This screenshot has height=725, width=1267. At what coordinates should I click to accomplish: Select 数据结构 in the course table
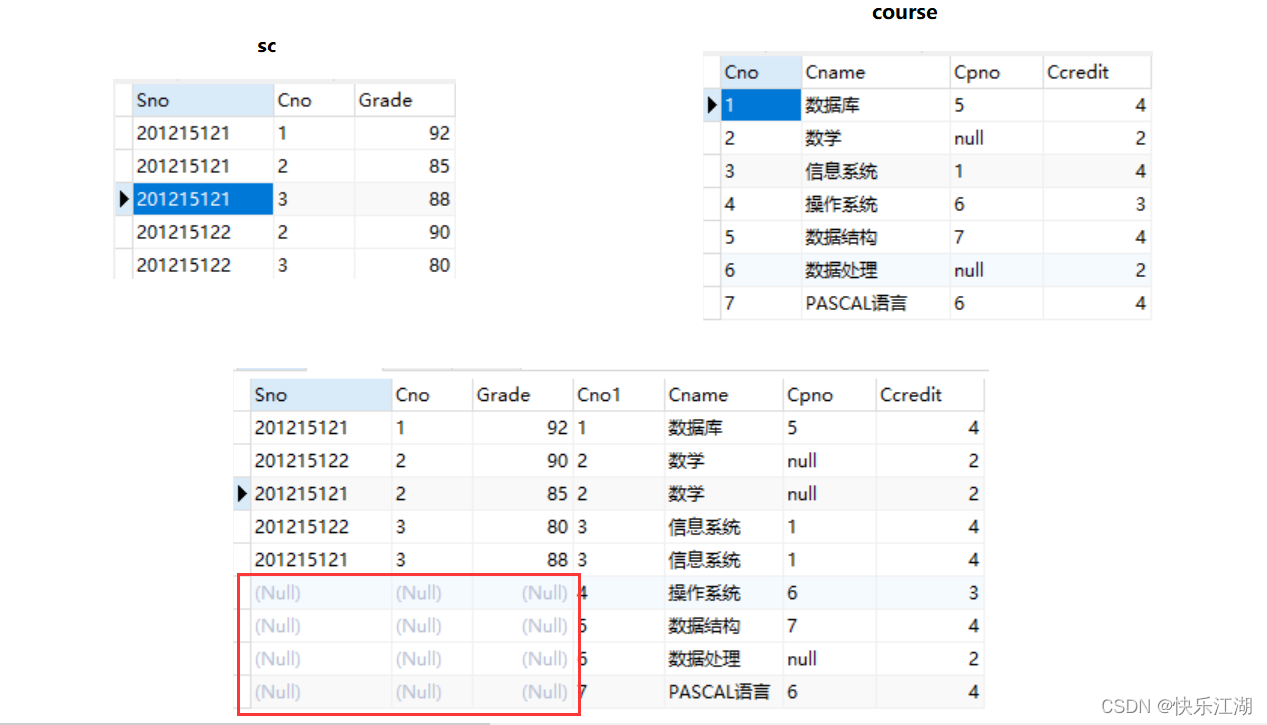click(x=876, y=237)
